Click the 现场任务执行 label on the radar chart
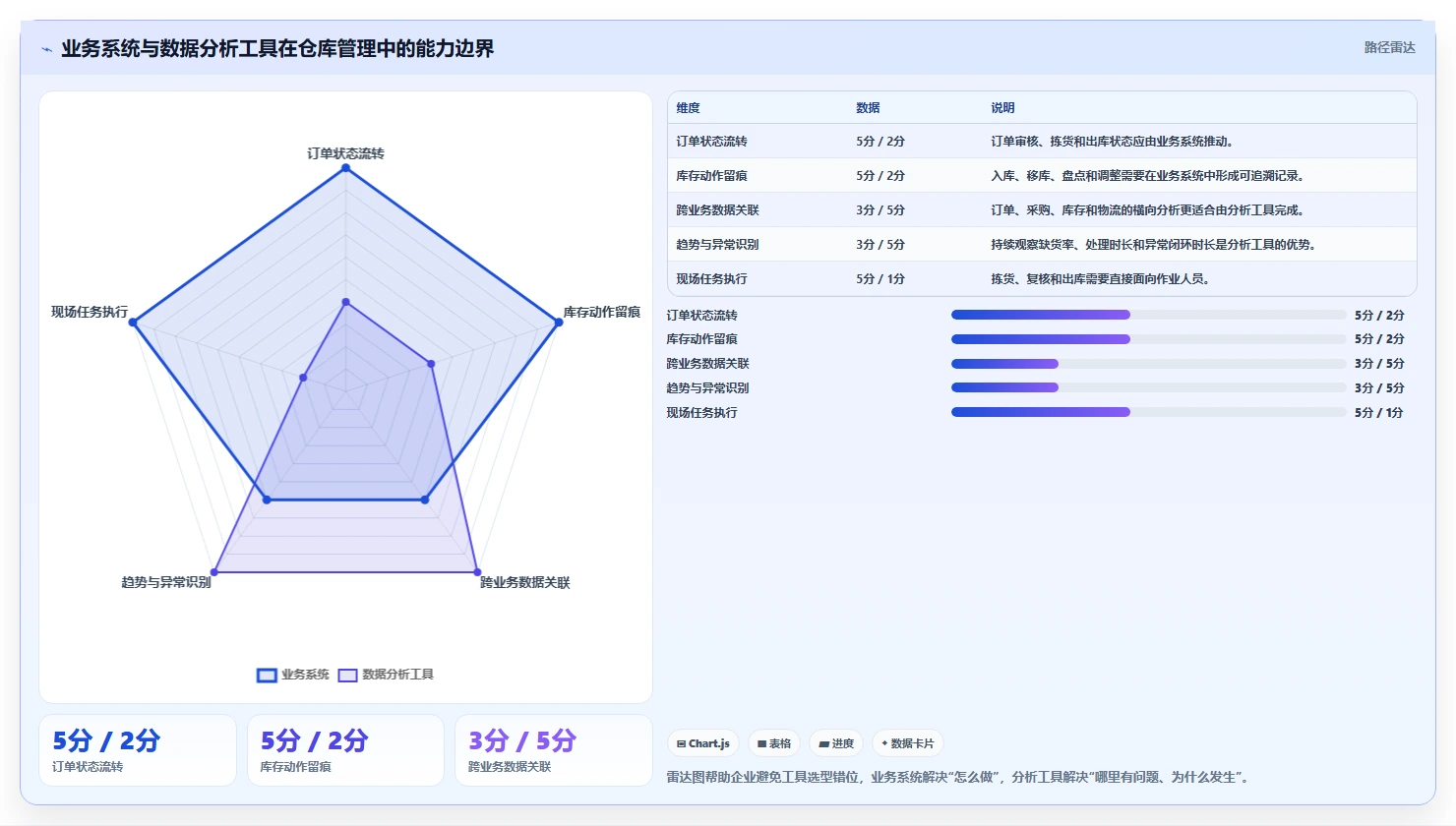This screenshot has height=826, width=1456. (90, 312)
